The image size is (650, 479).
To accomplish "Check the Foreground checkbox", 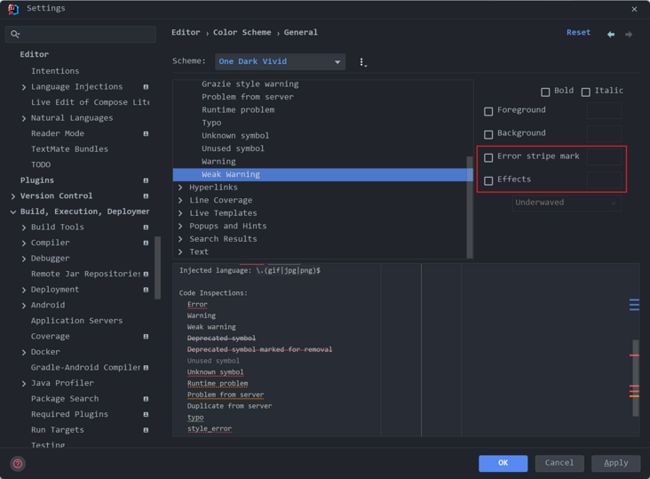I will tap(488, 111).
